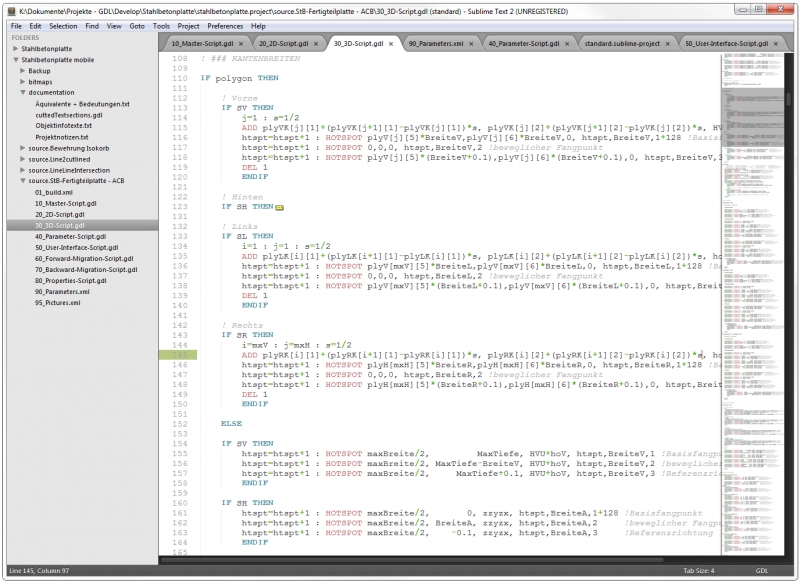Click the Sublime Text icon in title bar
This screenshot has width=800, height=584.
click(10, 9)
